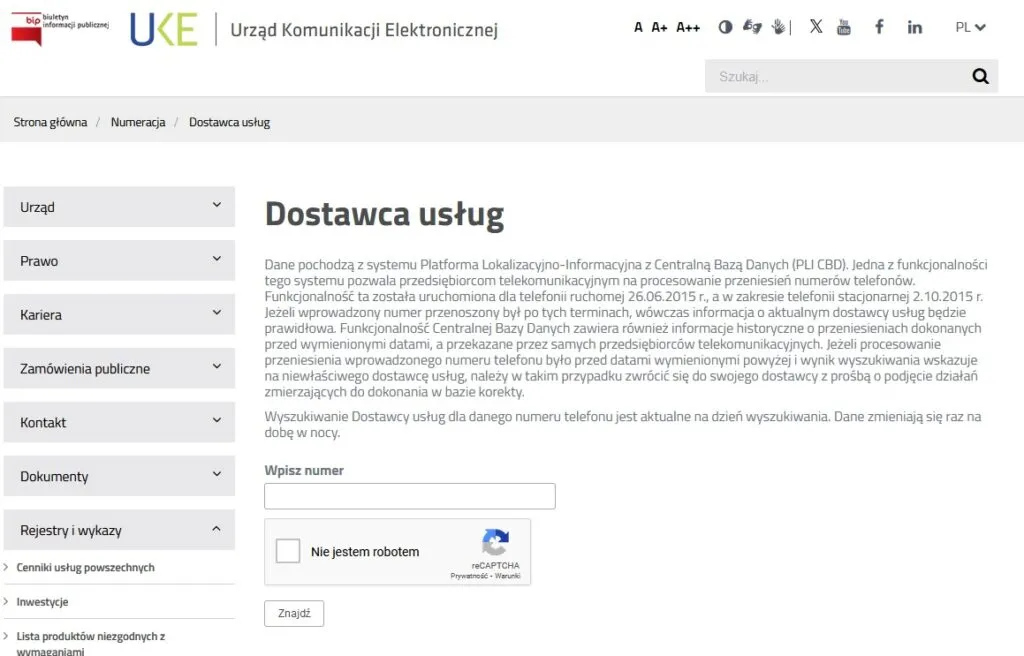The height and width of the screenshot is (656, 1024).
Task: Expand the Dokumenty menu chevron
Action: [x=217, y=474]
